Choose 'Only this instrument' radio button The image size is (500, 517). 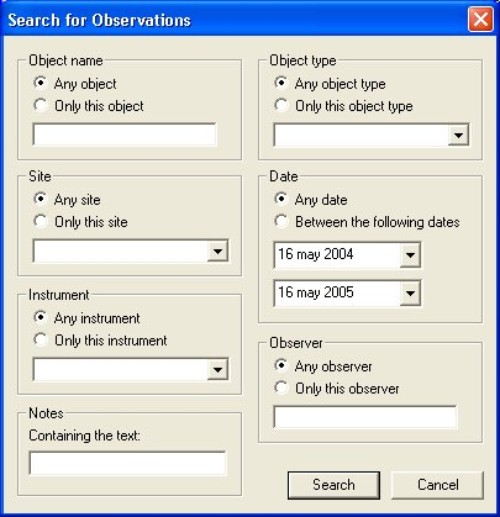pyautogui.click(x=40, y=340)
